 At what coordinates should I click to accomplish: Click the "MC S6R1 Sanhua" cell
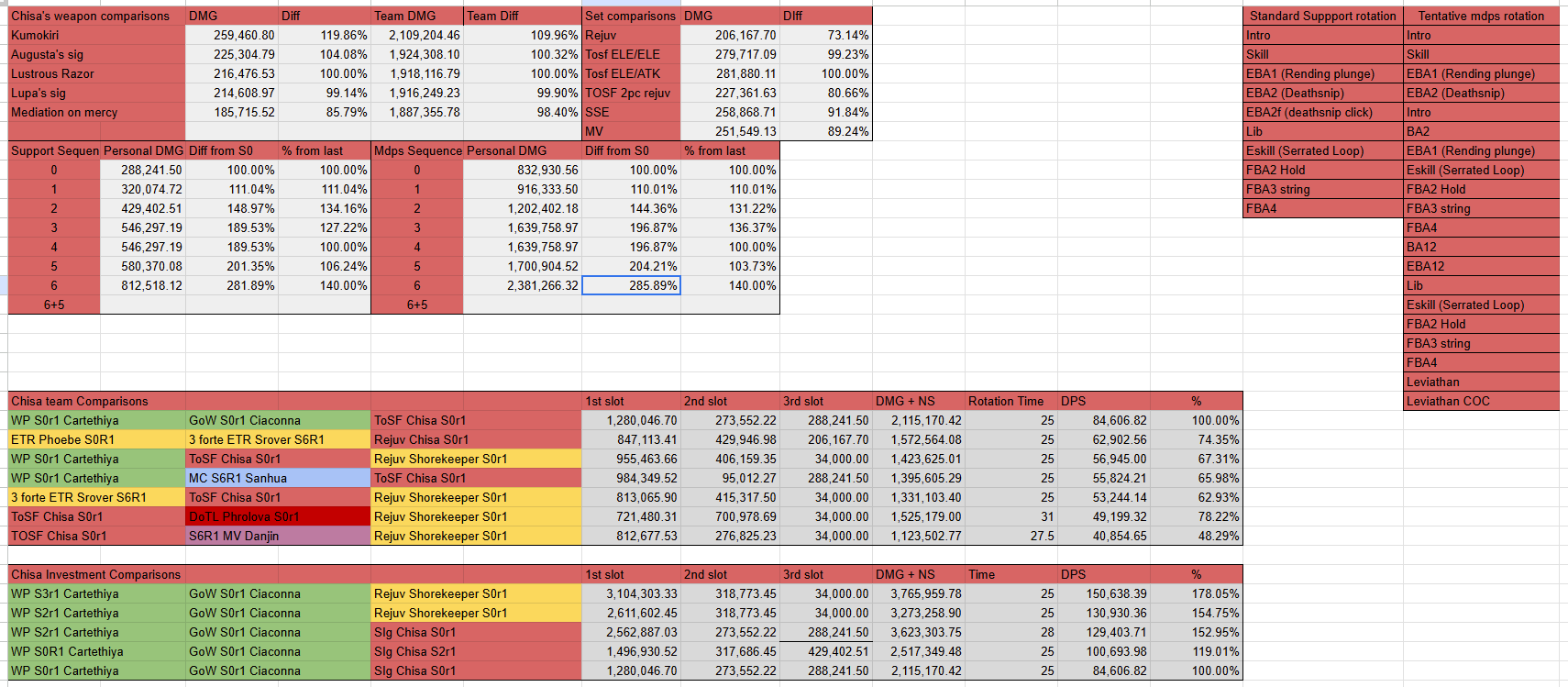pos(278,478)
